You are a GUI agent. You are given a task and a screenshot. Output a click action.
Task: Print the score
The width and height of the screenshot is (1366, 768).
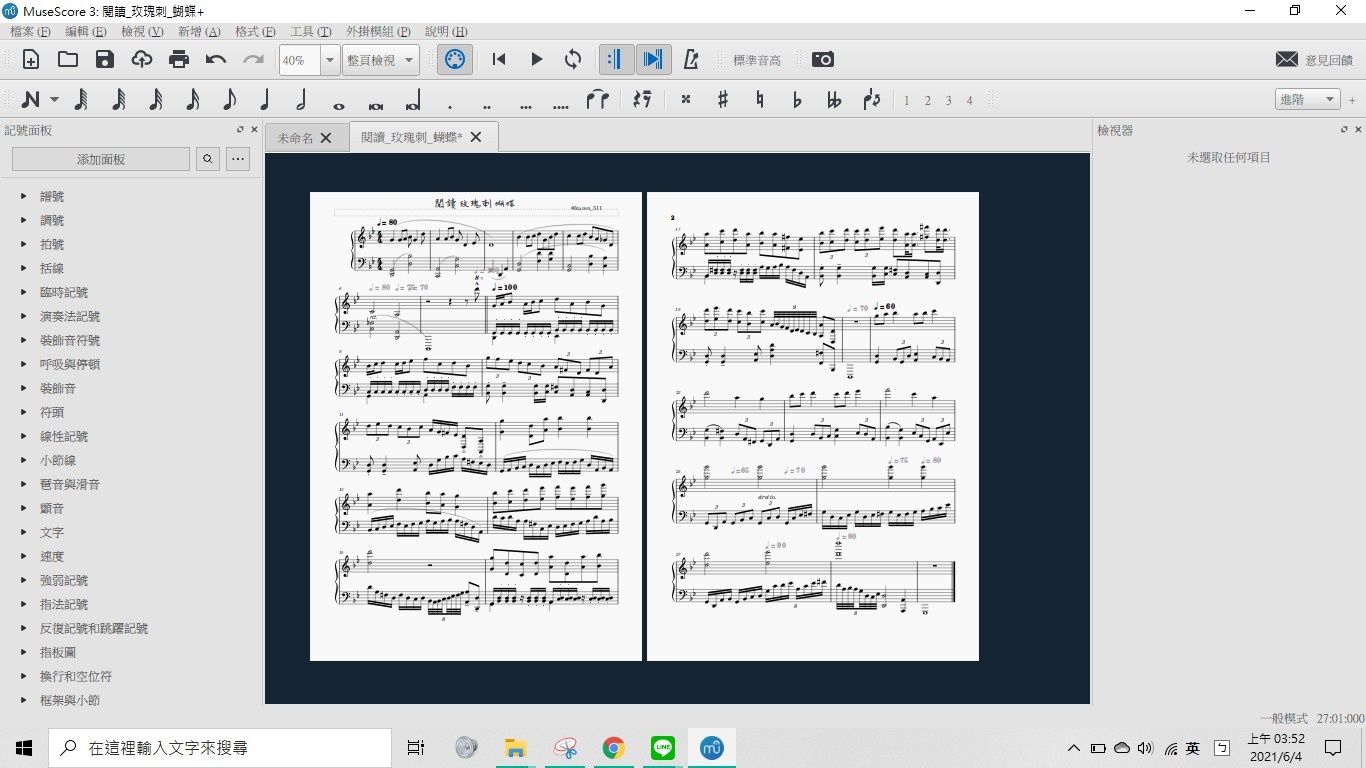[x=179, y=59]
